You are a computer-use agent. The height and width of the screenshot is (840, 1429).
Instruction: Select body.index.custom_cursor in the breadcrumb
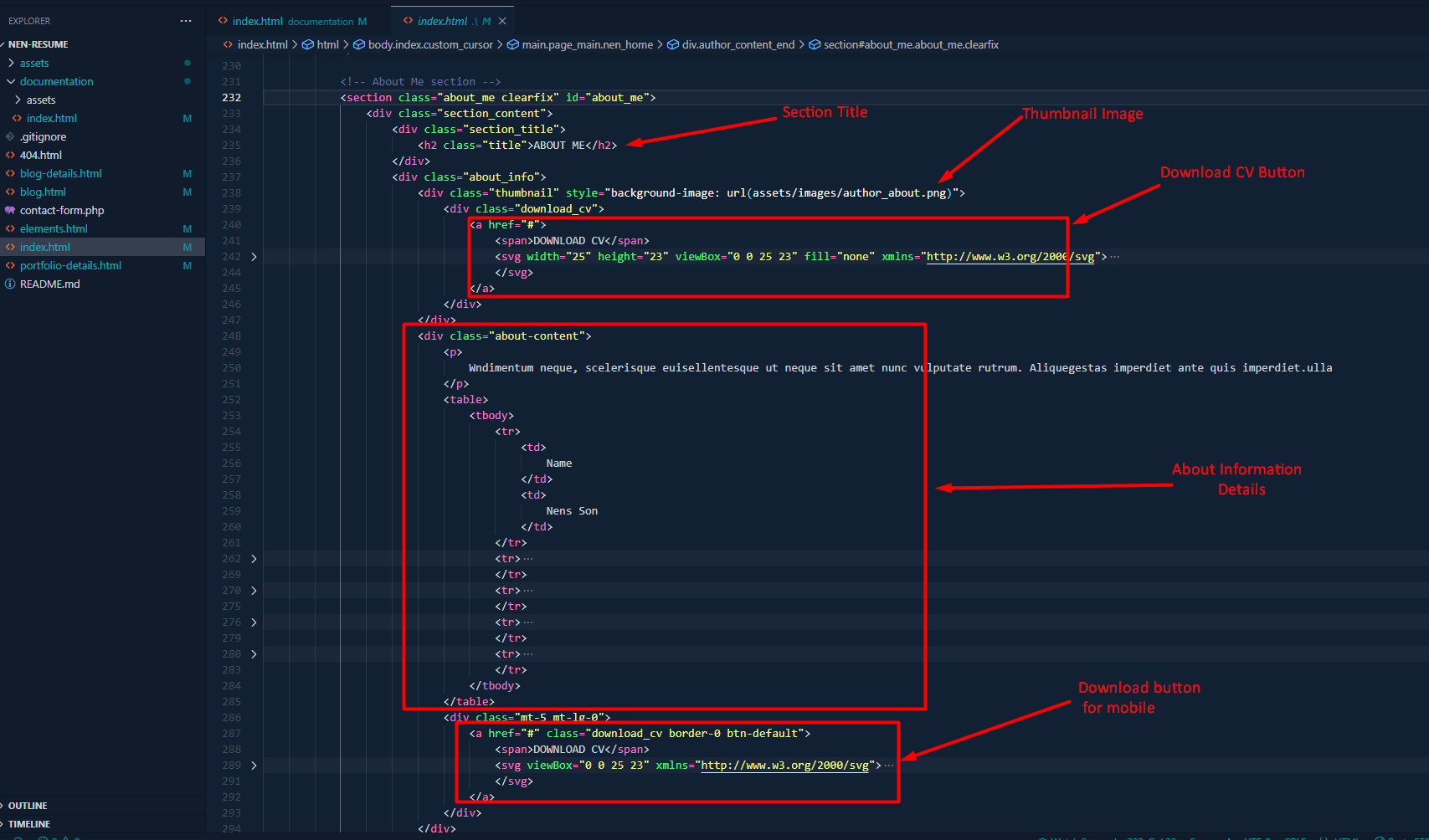coord(430,45)
